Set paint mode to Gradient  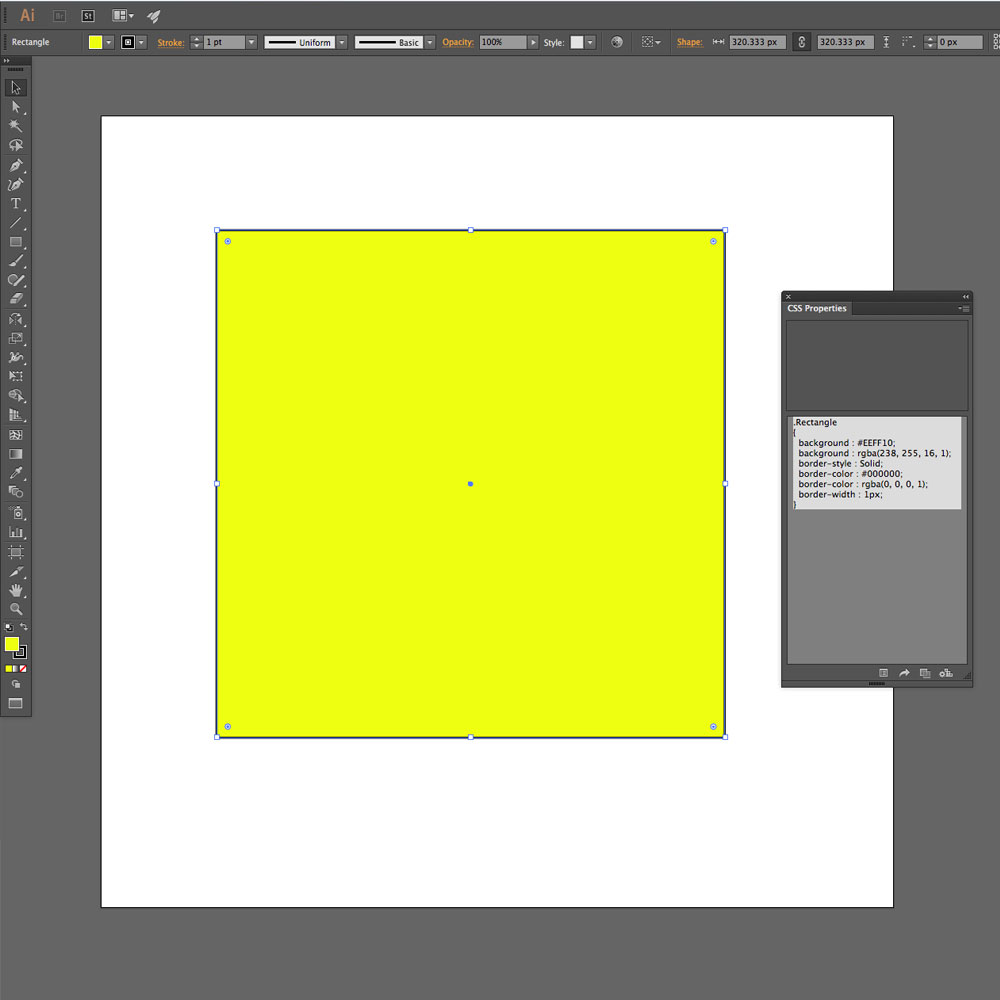[x=16, y=668]
